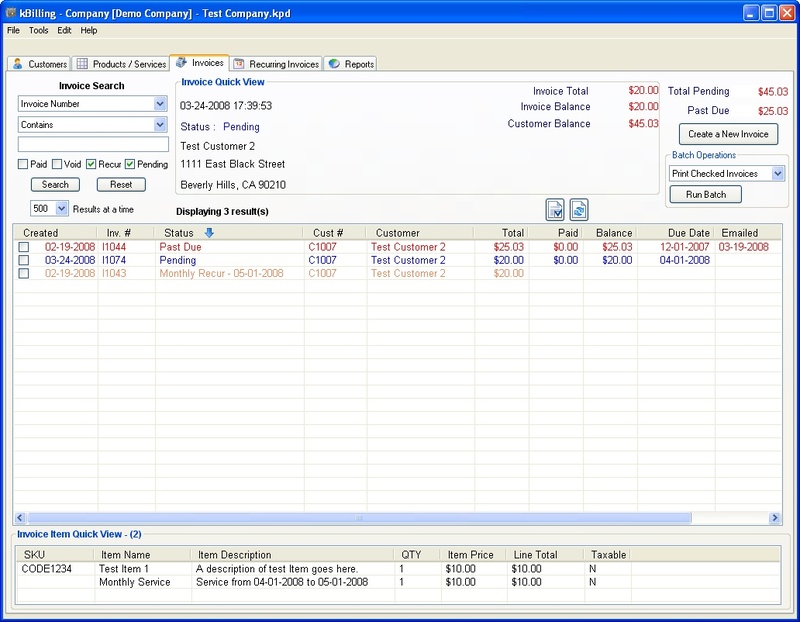Sort by the Balance column header
Image resolution: width=800 pixels, height=622 pixels.
610,233
